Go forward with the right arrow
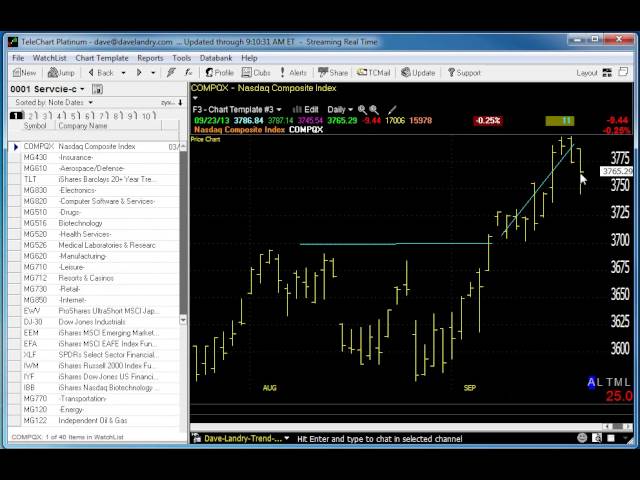640x480 pixels. 139,73
